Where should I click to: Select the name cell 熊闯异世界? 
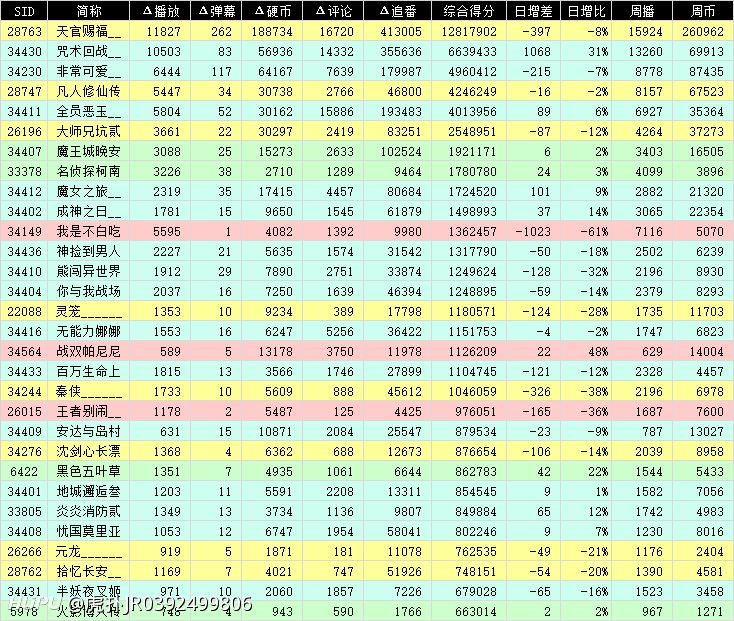click(88, 271)
